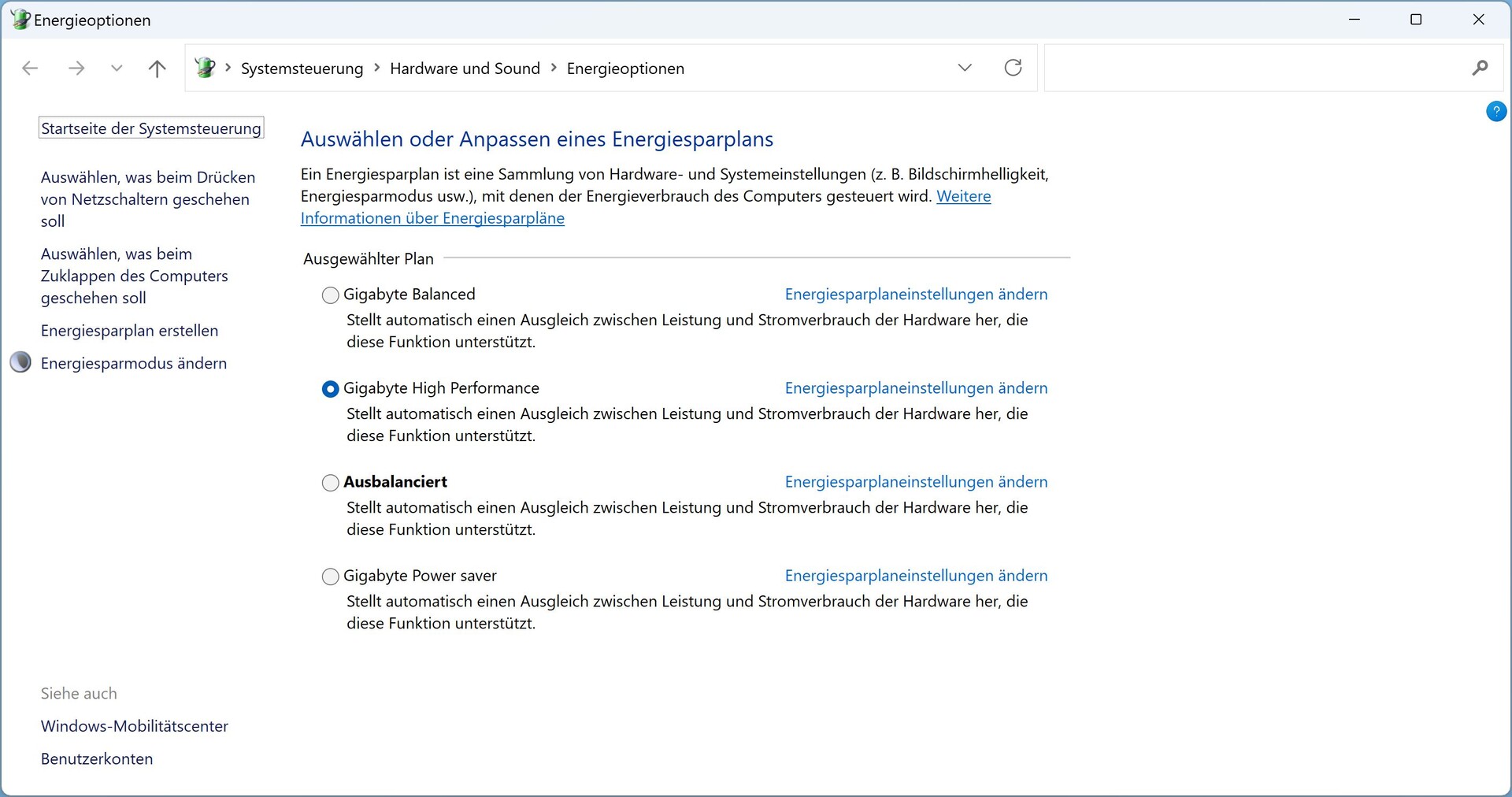Screen dimensions: 1512x797
Task: Click into the control panel search field
Action: click(x=1252, y=69)
